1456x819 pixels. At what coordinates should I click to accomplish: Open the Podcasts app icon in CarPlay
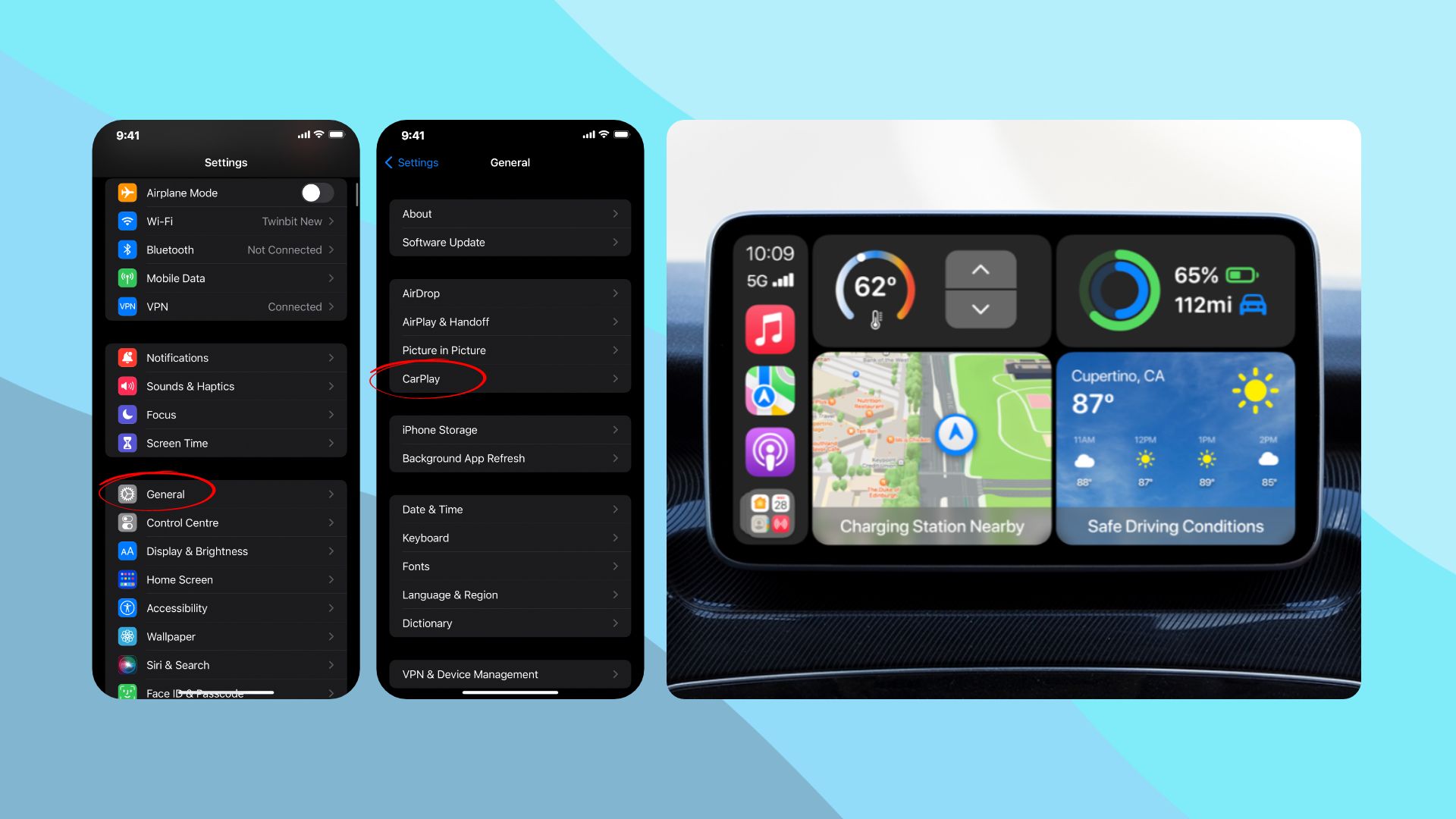click(772, 450)
